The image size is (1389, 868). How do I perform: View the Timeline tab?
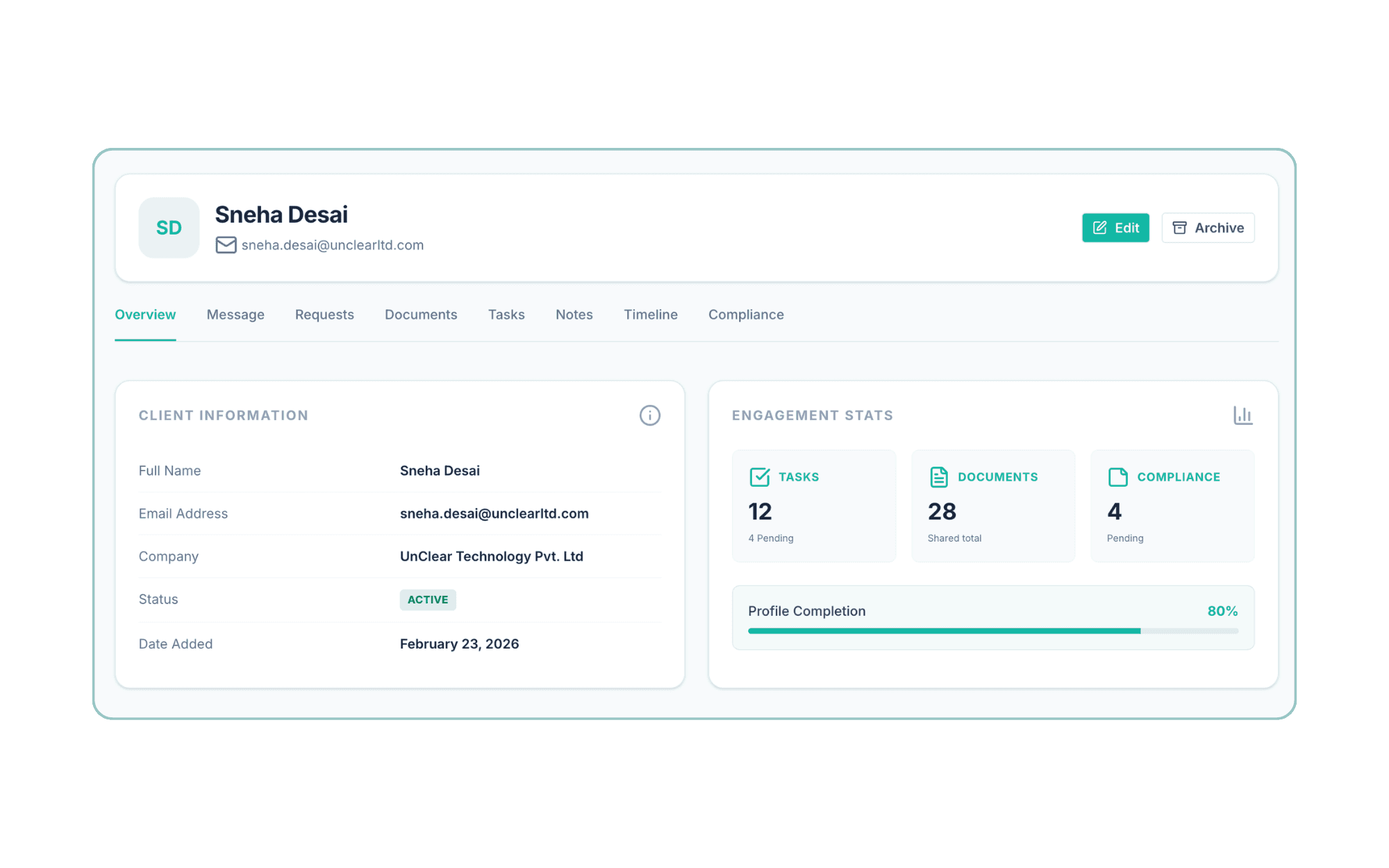click(650, 315)
